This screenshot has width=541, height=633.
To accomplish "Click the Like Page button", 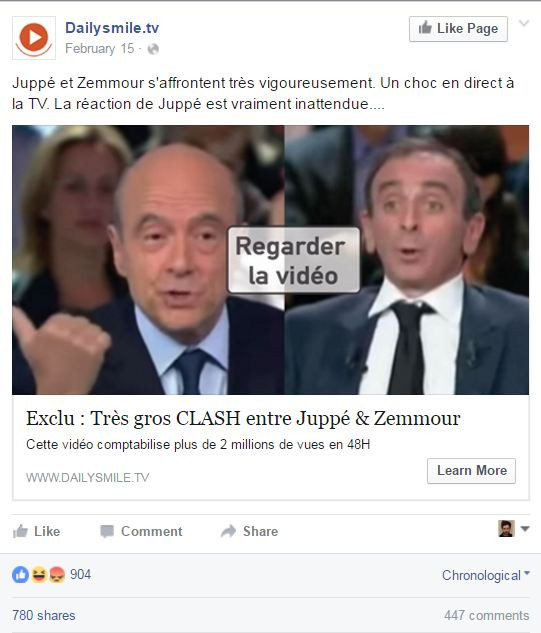I will [458, 29].
